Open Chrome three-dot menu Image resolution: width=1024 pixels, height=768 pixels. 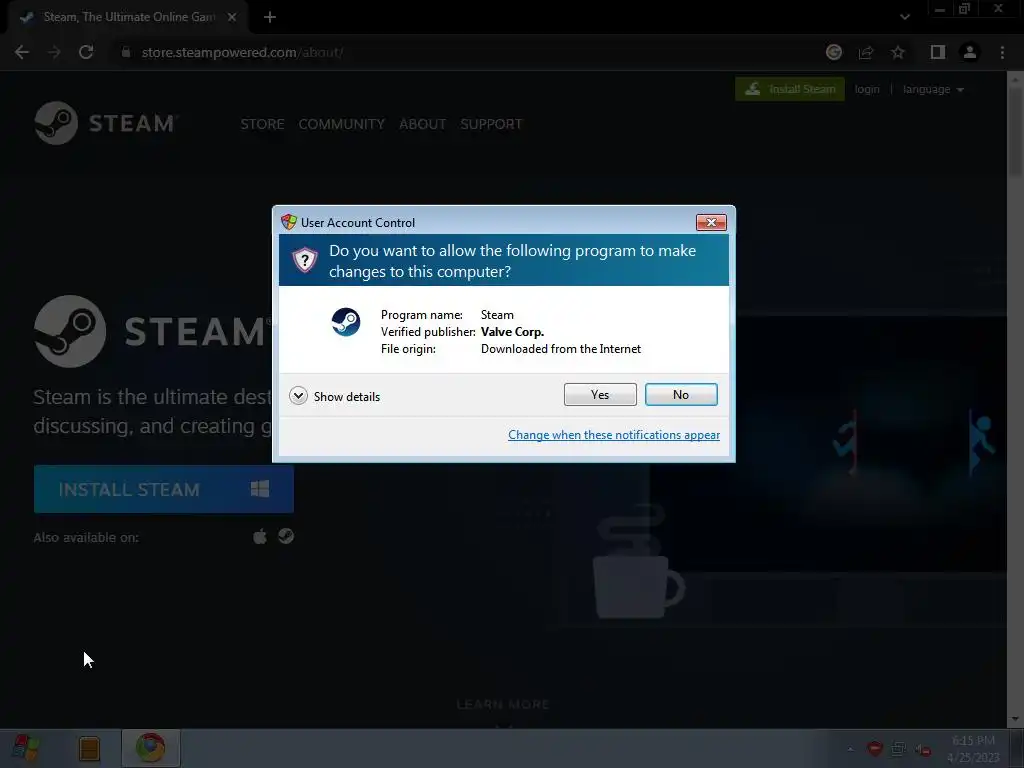click(1002, 52)
